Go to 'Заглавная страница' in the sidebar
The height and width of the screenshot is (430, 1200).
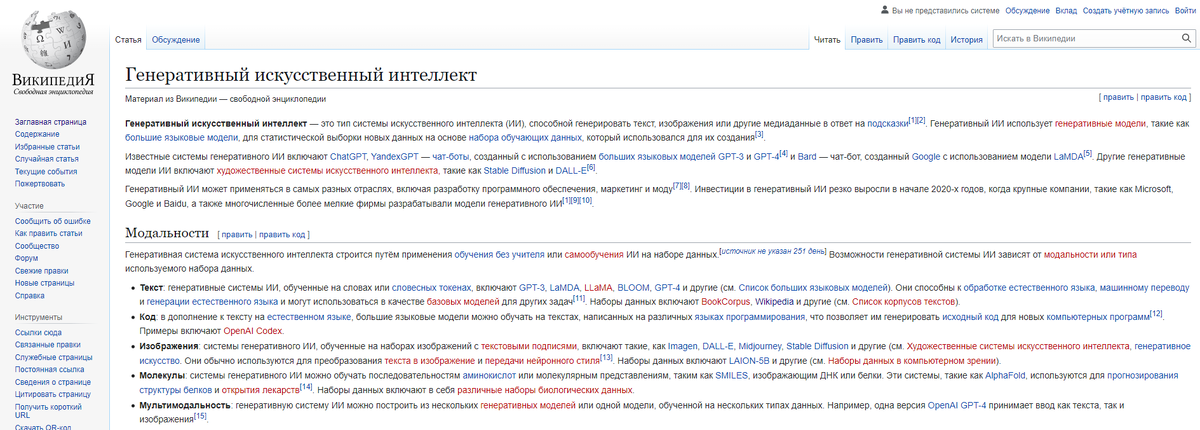[x=50, y=120]
